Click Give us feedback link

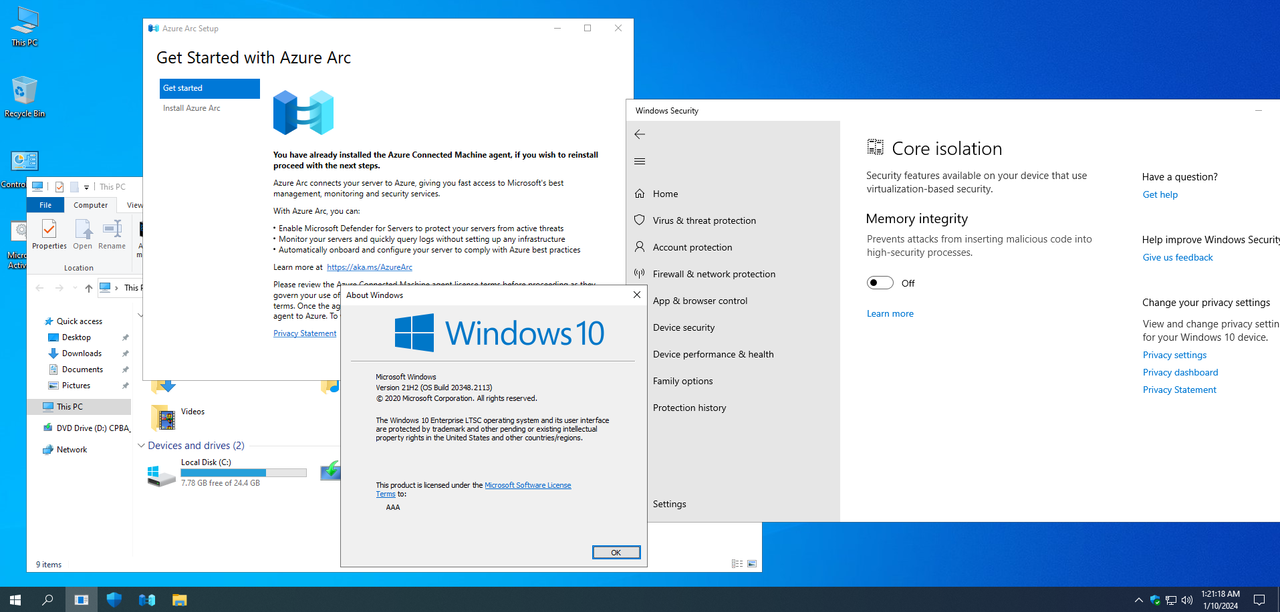pyautogui.click(x=1178, y=258)
